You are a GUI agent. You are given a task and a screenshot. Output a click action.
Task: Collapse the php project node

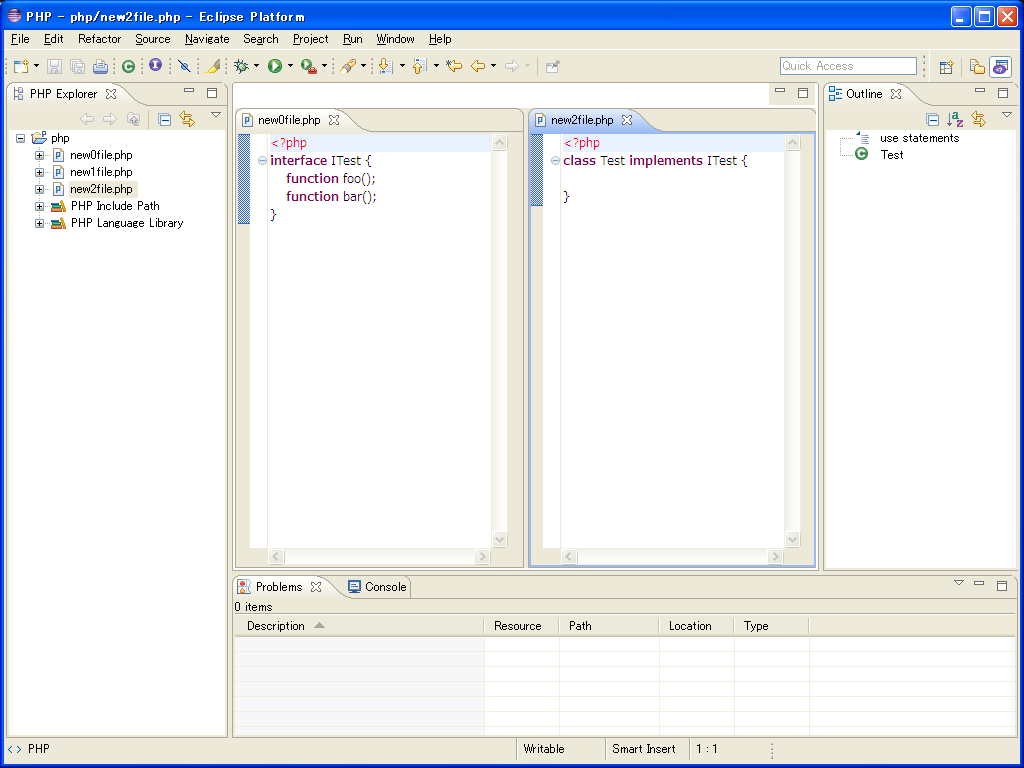(x=21, y=138)
